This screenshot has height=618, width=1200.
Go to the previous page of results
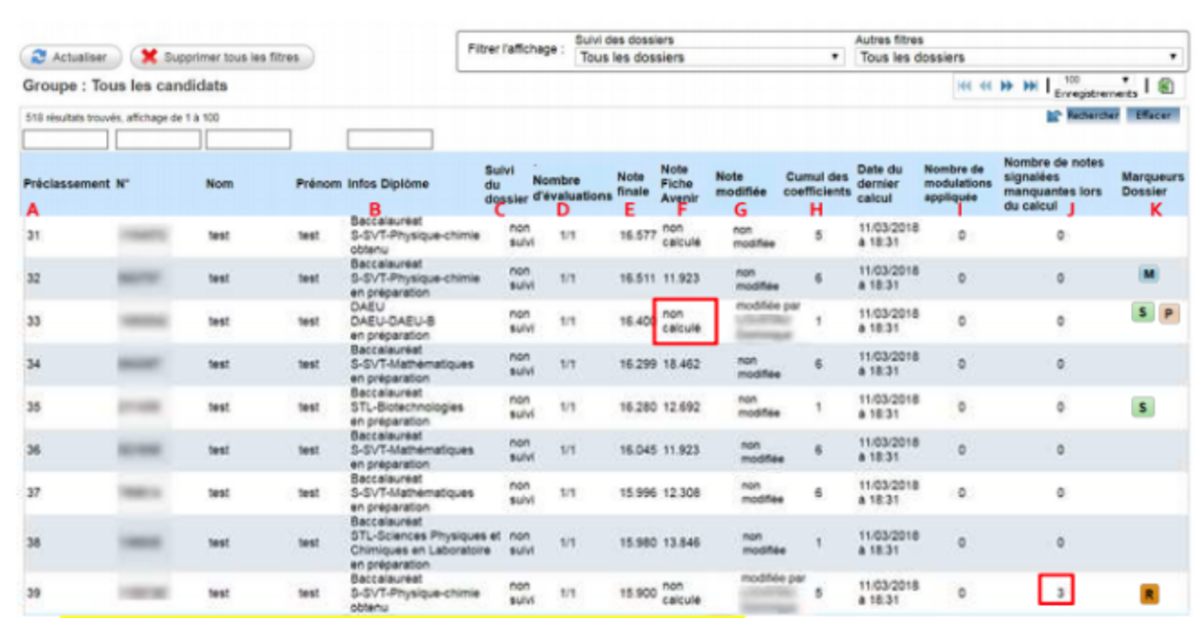pos(986,87)
